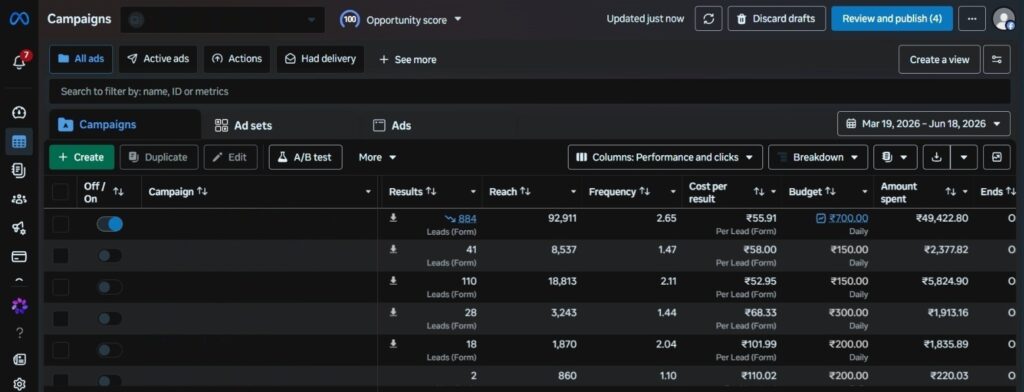Expand the export options dropdown arrow

(964, 157)
